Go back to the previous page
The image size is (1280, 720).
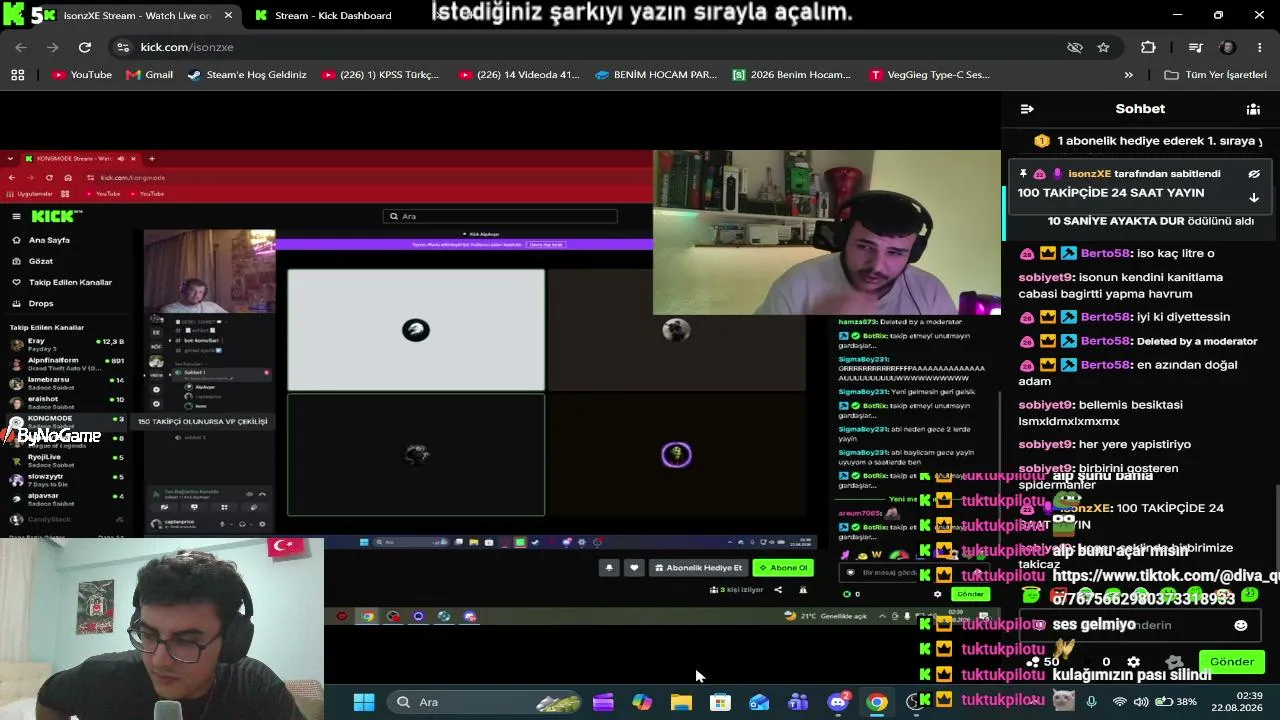(x=21, y=47)
